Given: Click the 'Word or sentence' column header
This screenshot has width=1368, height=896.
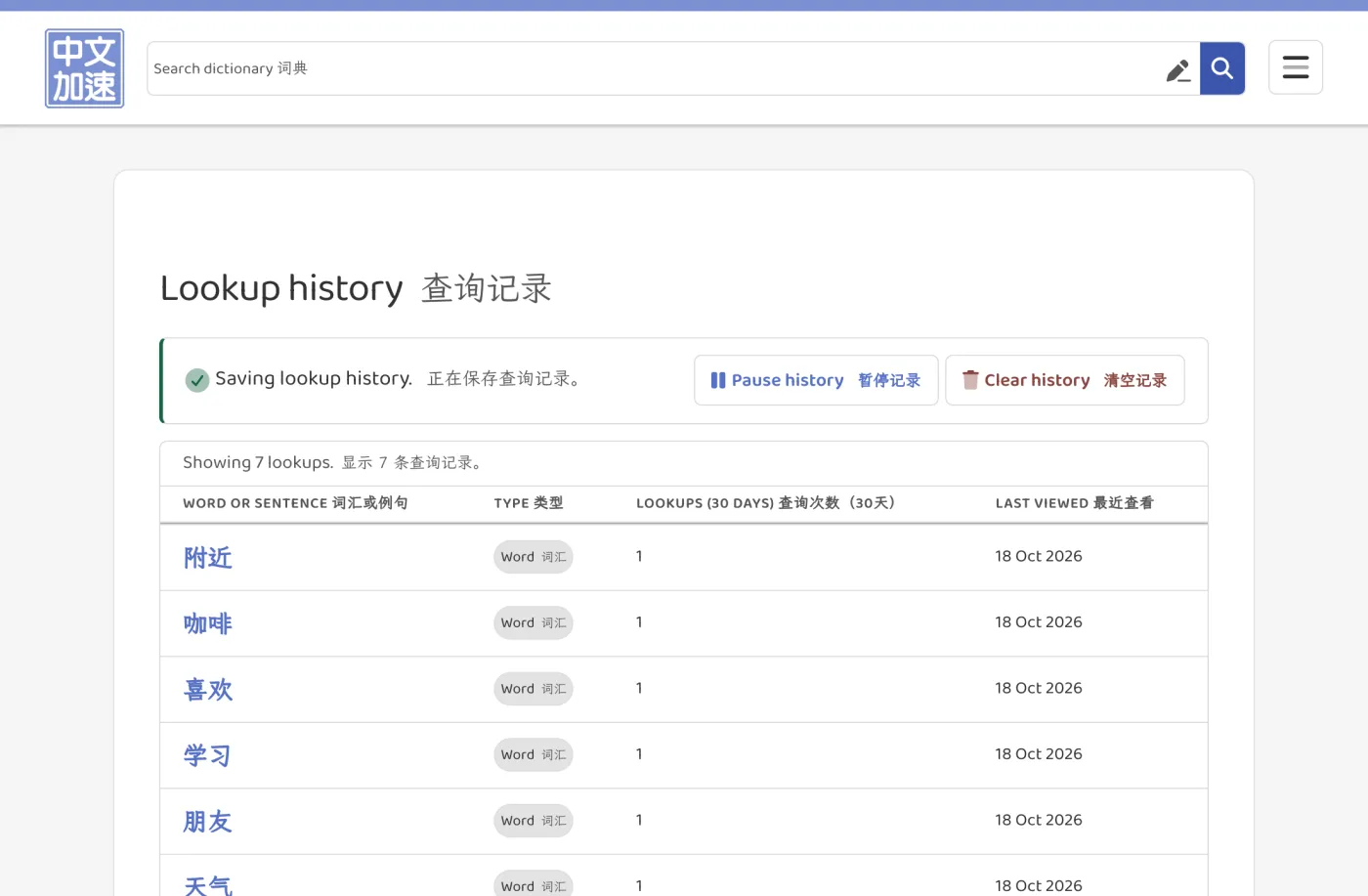Looking at the screenshot, I should point(295,503).
